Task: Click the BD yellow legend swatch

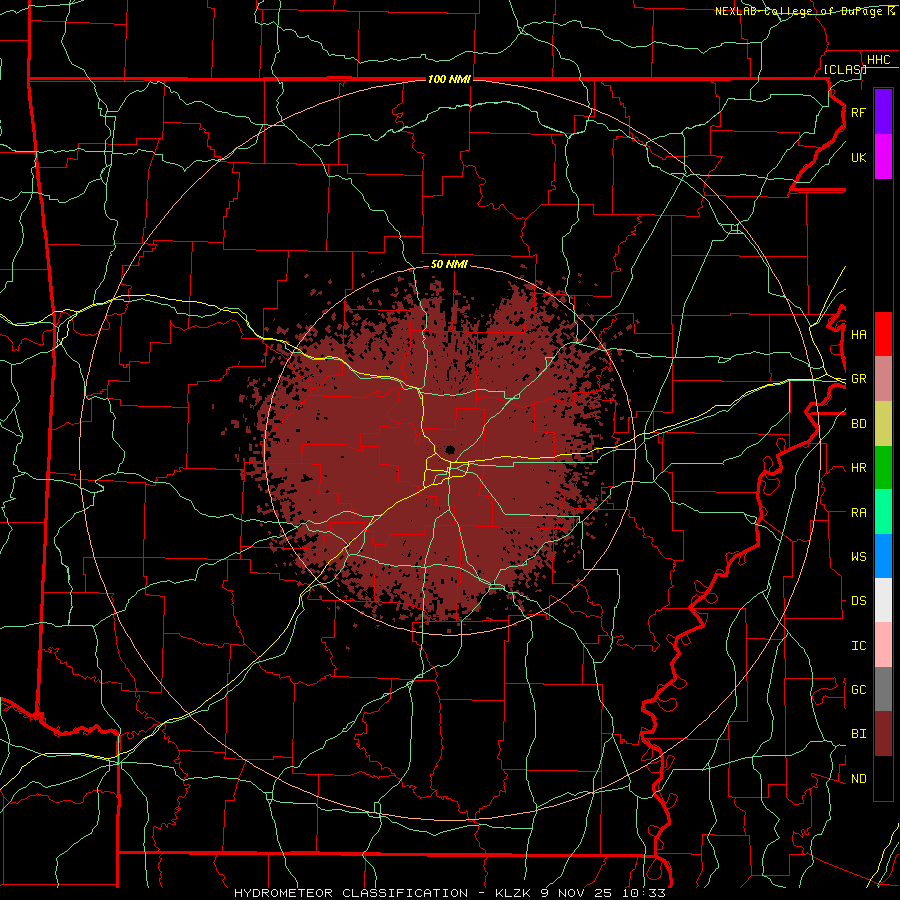Action: 883,424
